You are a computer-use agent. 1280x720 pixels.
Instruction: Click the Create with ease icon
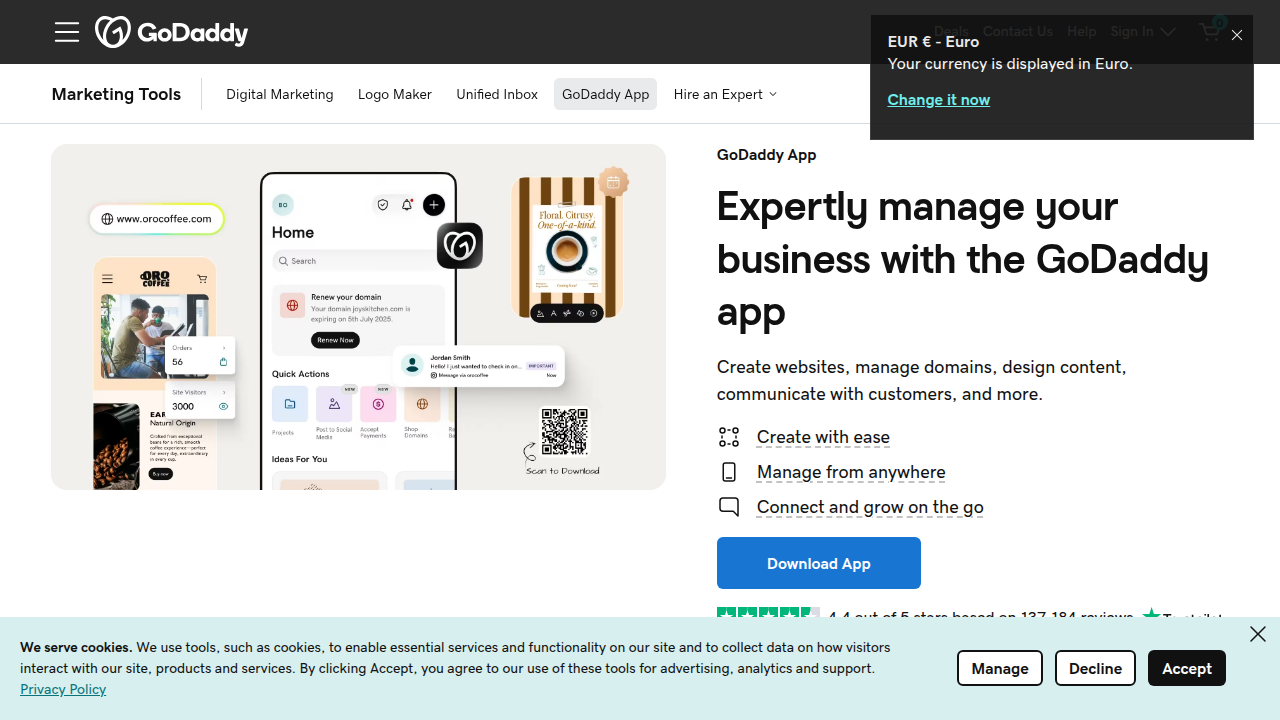[729, 437]
